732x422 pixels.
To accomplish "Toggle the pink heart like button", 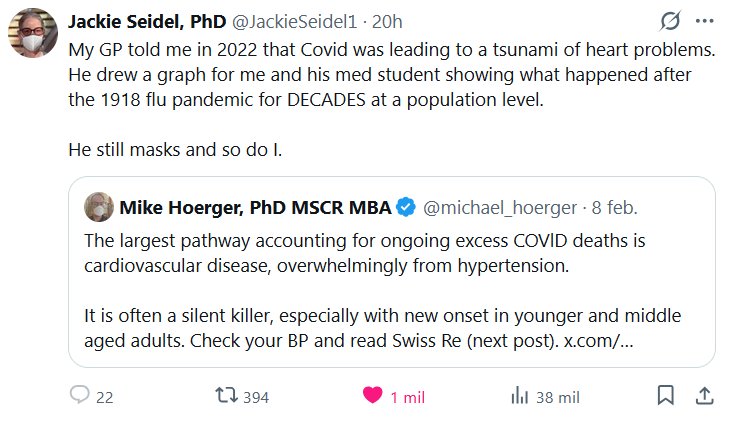I will click(372, 396).
